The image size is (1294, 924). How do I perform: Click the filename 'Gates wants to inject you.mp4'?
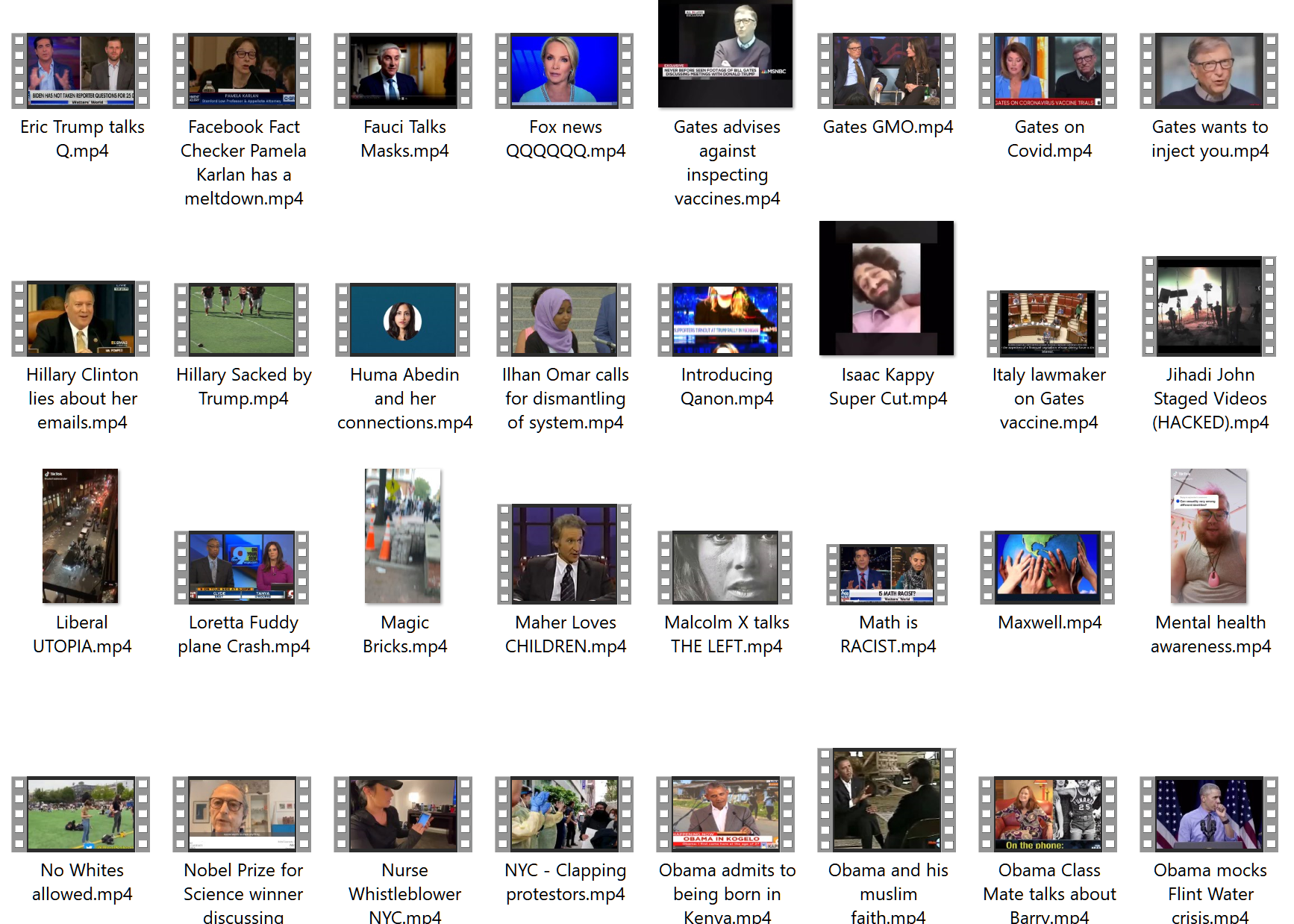click(1210, 139)
